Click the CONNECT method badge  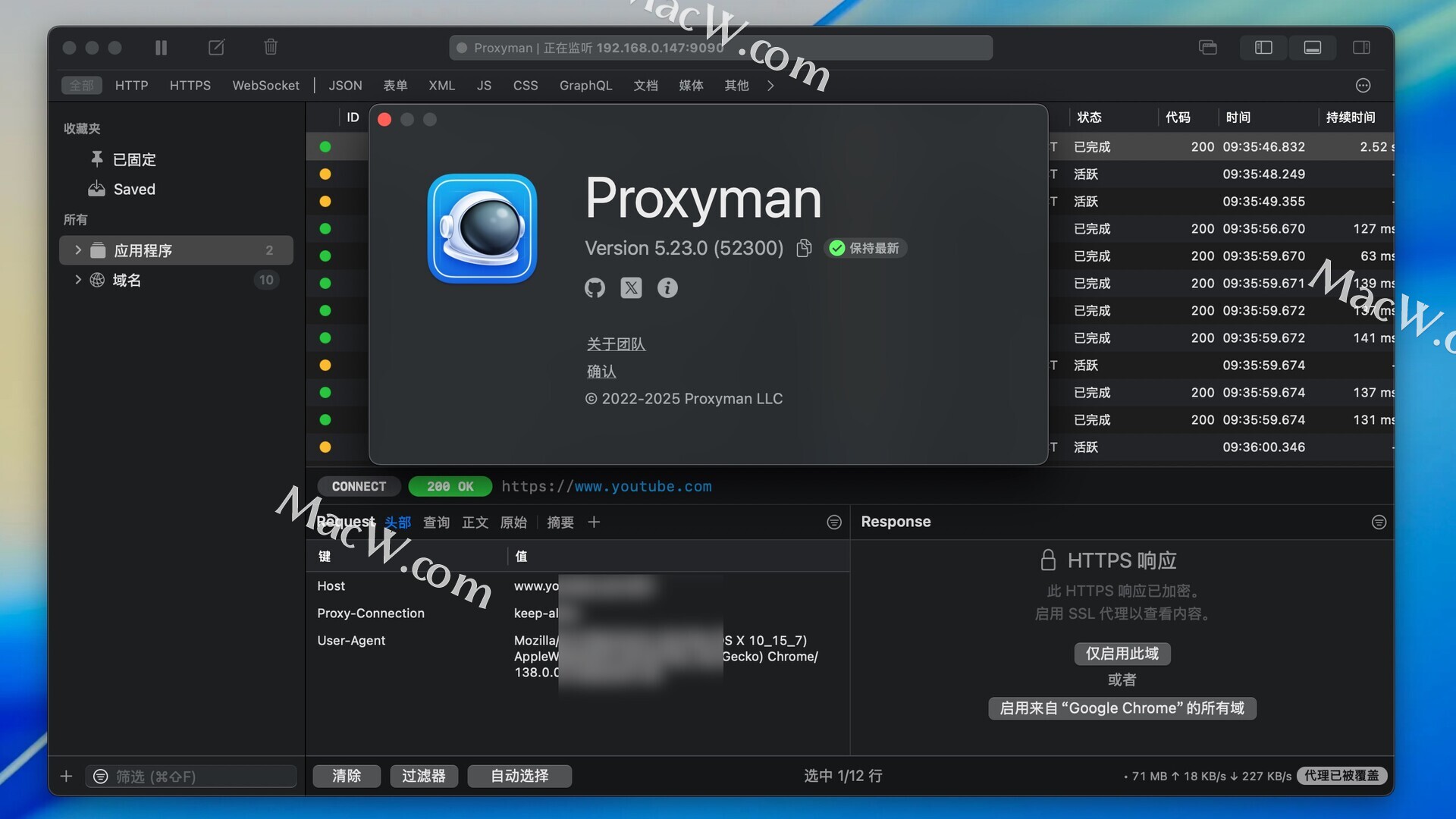pos(359,486)
